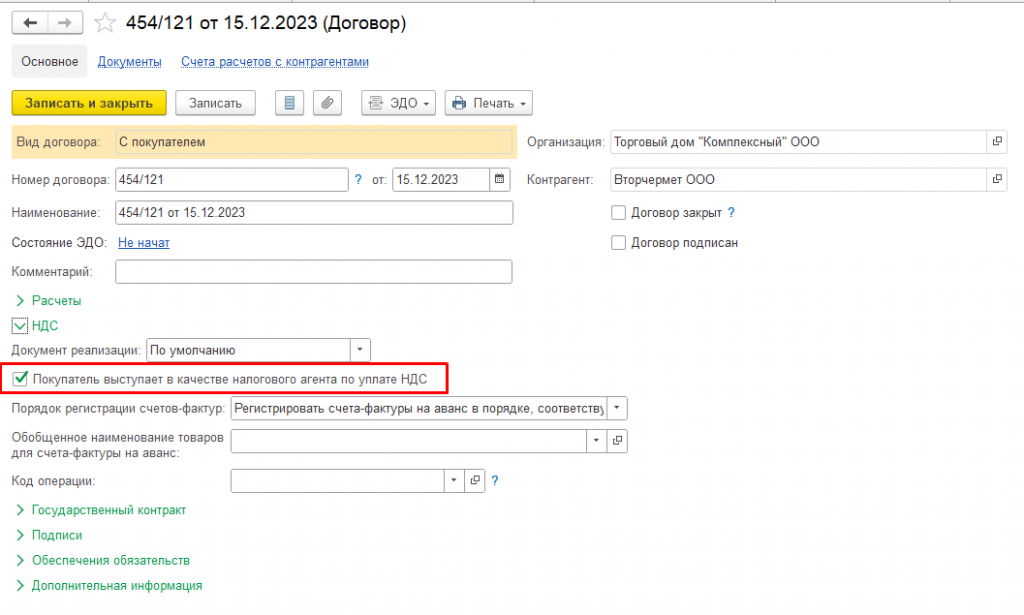Click the Вид договора field

pyautogui.click(x=313, y=142)
